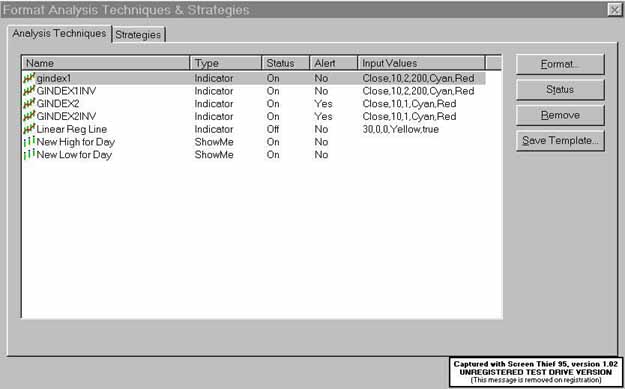Click the GINDEX2 indicator icon
The width and height of the screenshot is (625, 389).
pos(29,104)
